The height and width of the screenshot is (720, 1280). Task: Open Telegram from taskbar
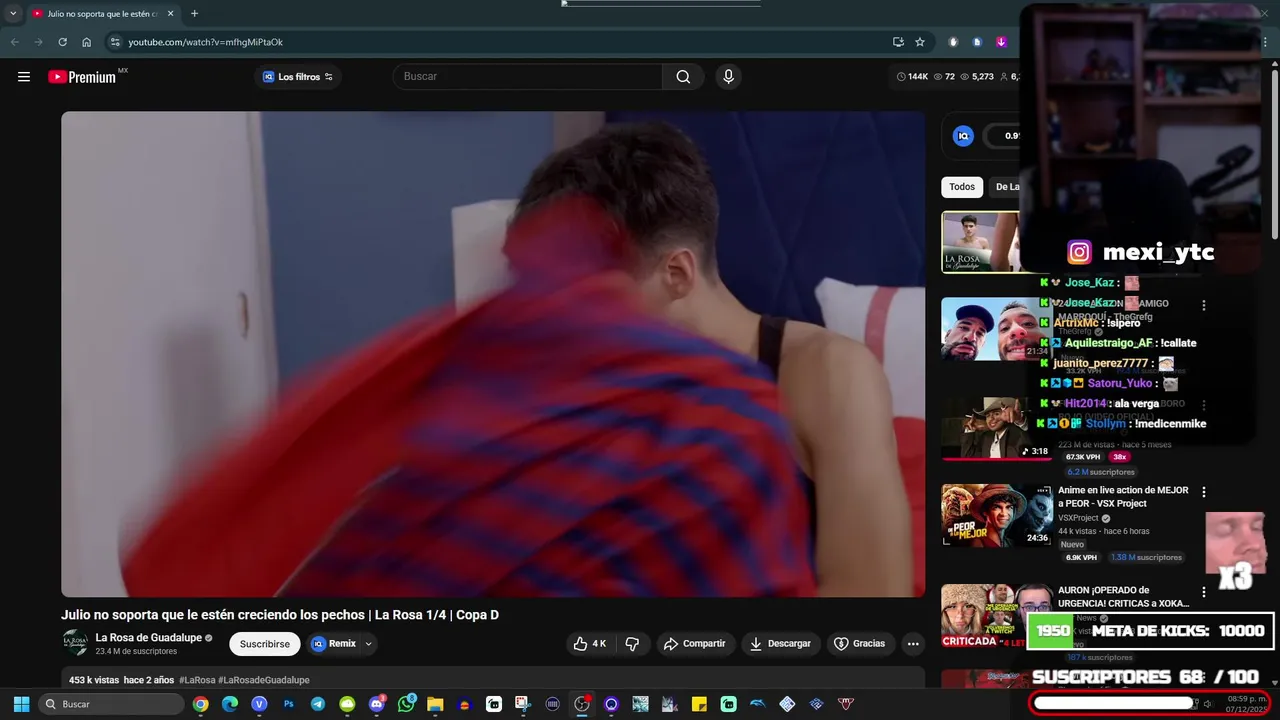(x=318, y=704)
